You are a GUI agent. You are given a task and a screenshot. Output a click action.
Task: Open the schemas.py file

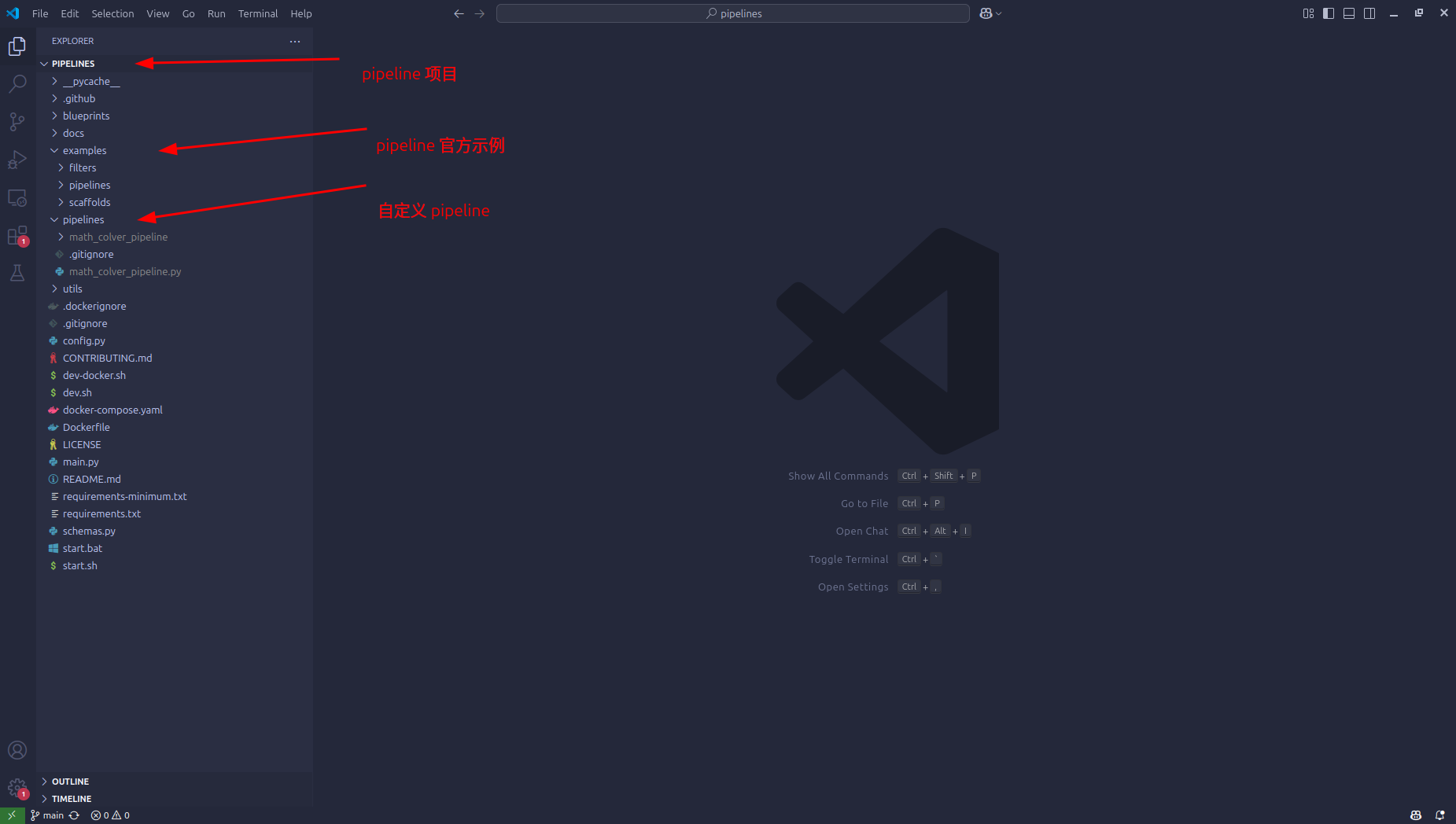click(175, 531)
